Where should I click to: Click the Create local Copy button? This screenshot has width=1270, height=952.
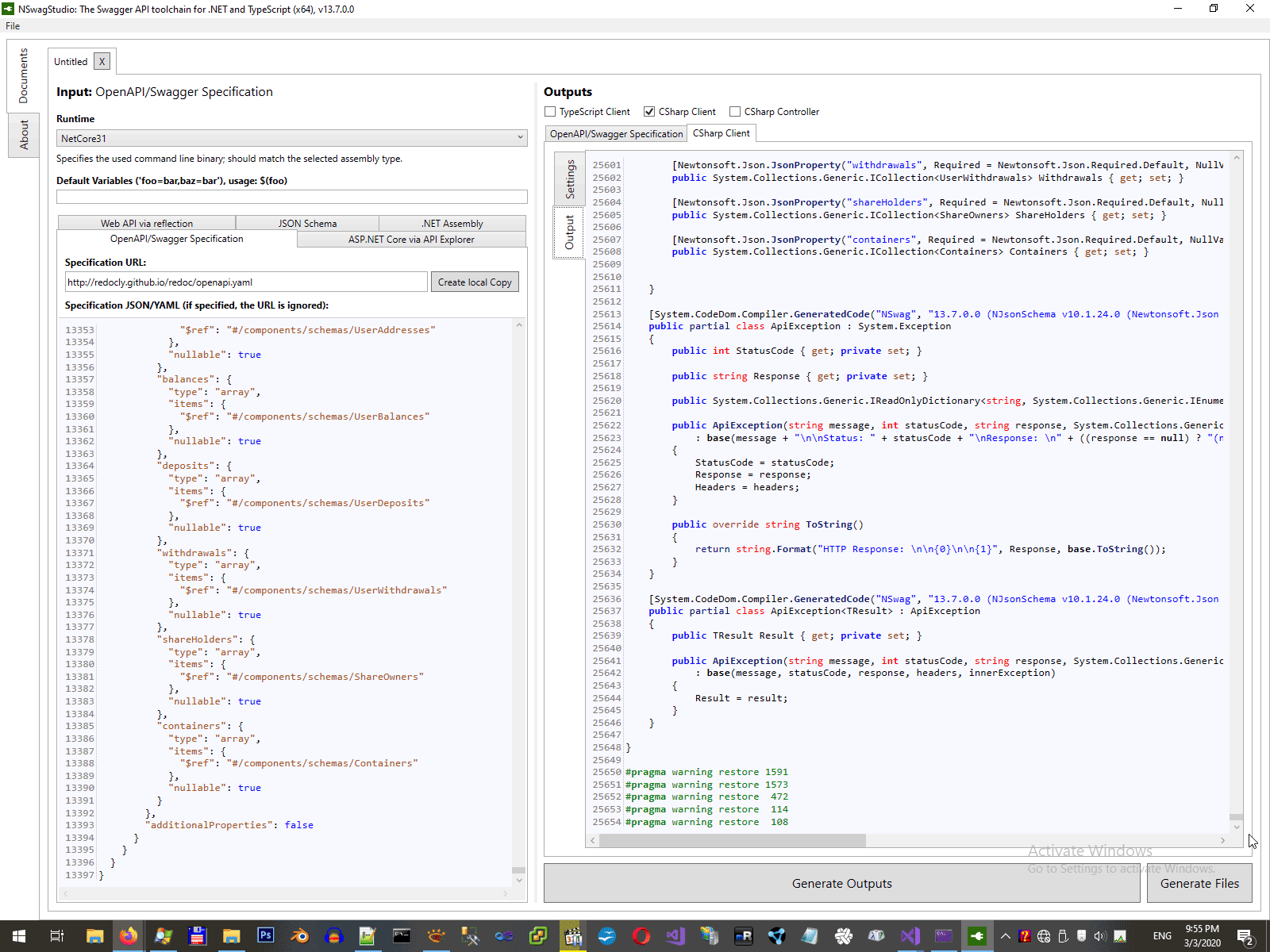click(475, 282)
